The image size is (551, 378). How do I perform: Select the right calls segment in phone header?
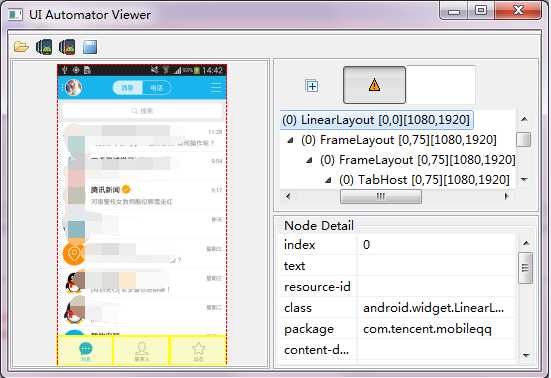point(156,87)
